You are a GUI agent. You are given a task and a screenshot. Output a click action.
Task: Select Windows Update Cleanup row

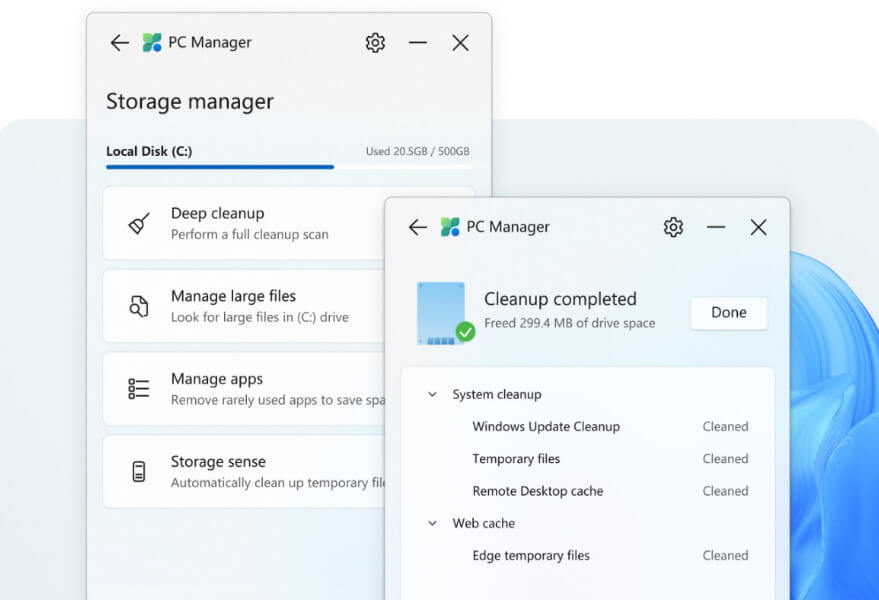(x=610, y=427)
